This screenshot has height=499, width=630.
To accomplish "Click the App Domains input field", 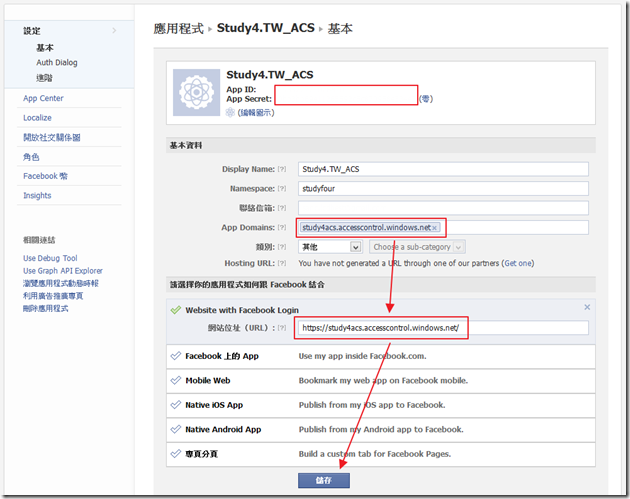I will tap(443, 227).
